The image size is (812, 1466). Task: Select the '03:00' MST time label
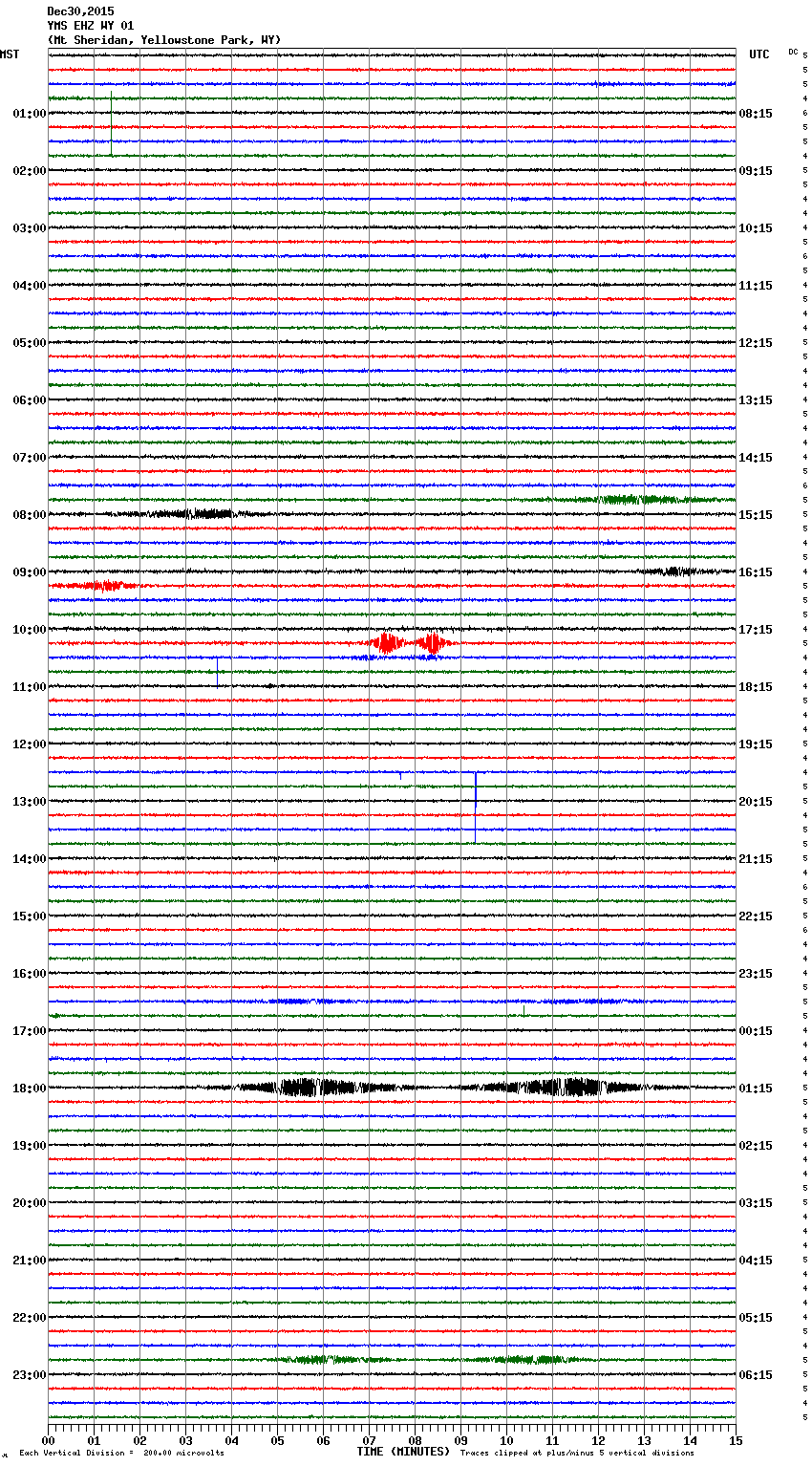tap(30, 228)
